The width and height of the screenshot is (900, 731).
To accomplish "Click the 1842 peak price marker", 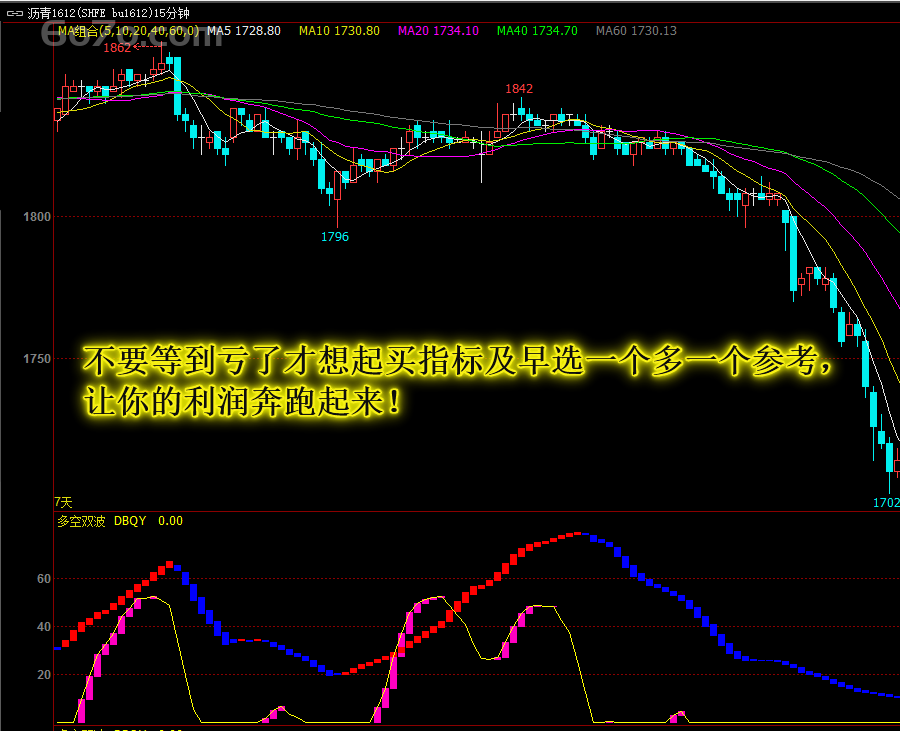I will (x=519, y=89).
